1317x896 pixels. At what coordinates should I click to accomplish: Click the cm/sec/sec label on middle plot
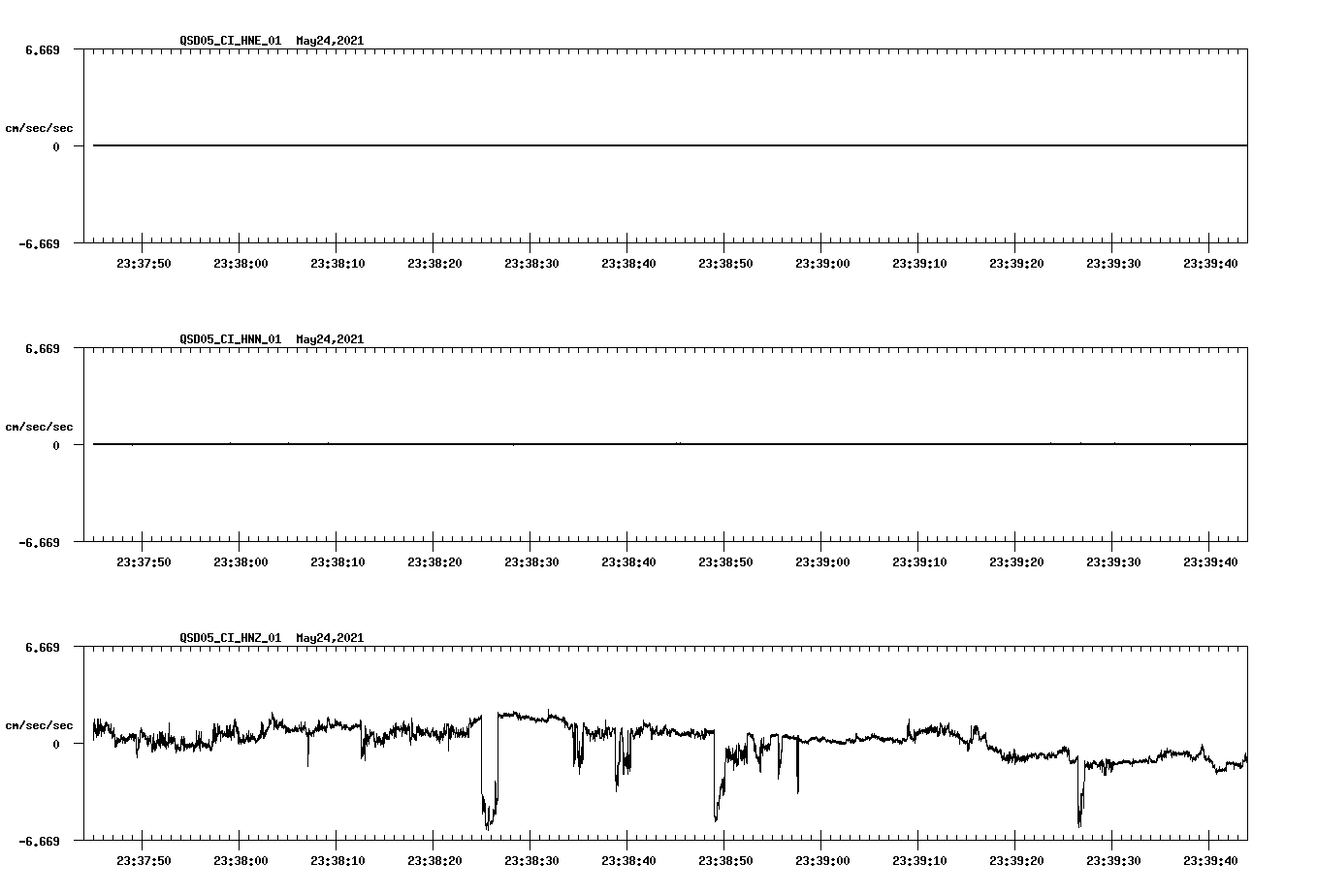[40, 425]
